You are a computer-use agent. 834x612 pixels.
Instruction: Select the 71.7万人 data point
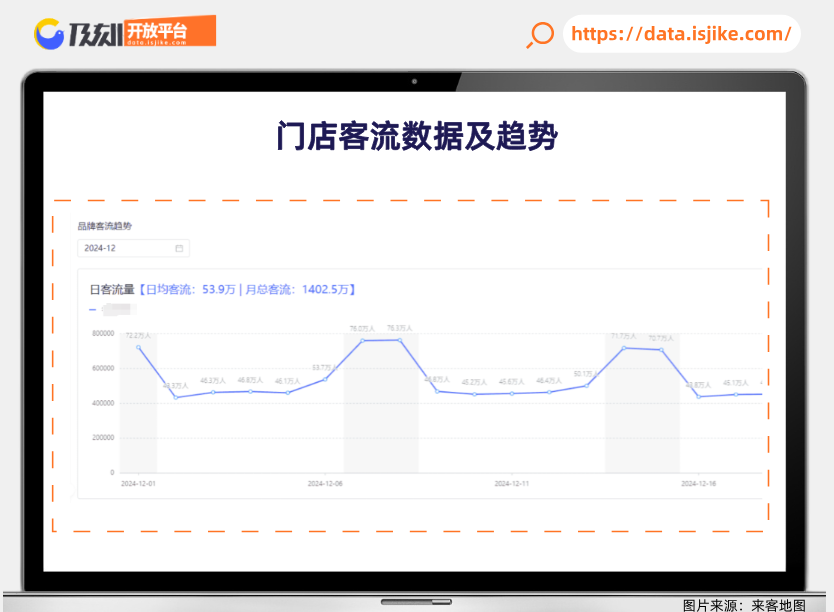[x=624, y=348]
